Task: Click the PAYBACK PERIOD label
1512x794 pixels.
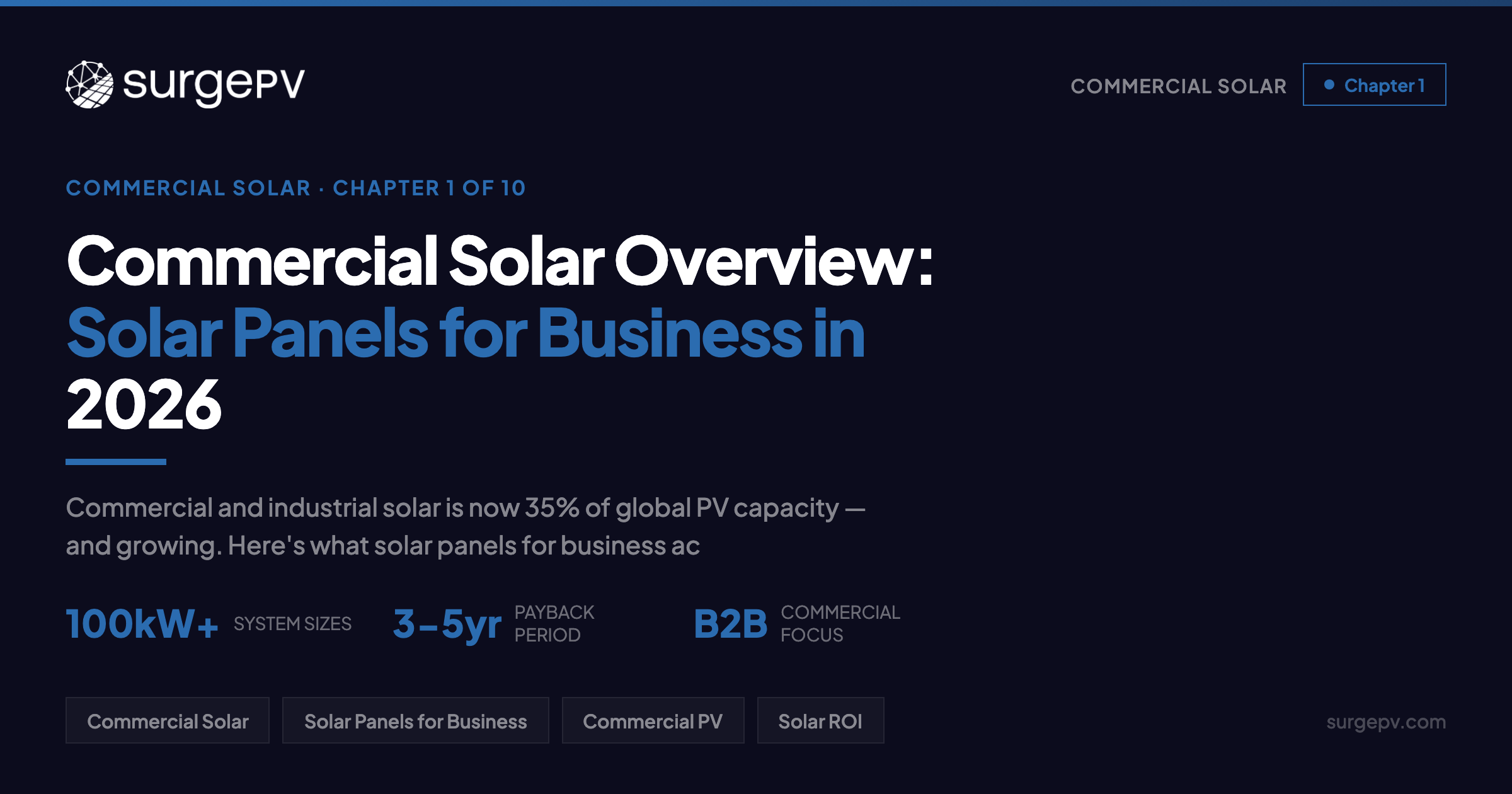Action: coord(553,623)
